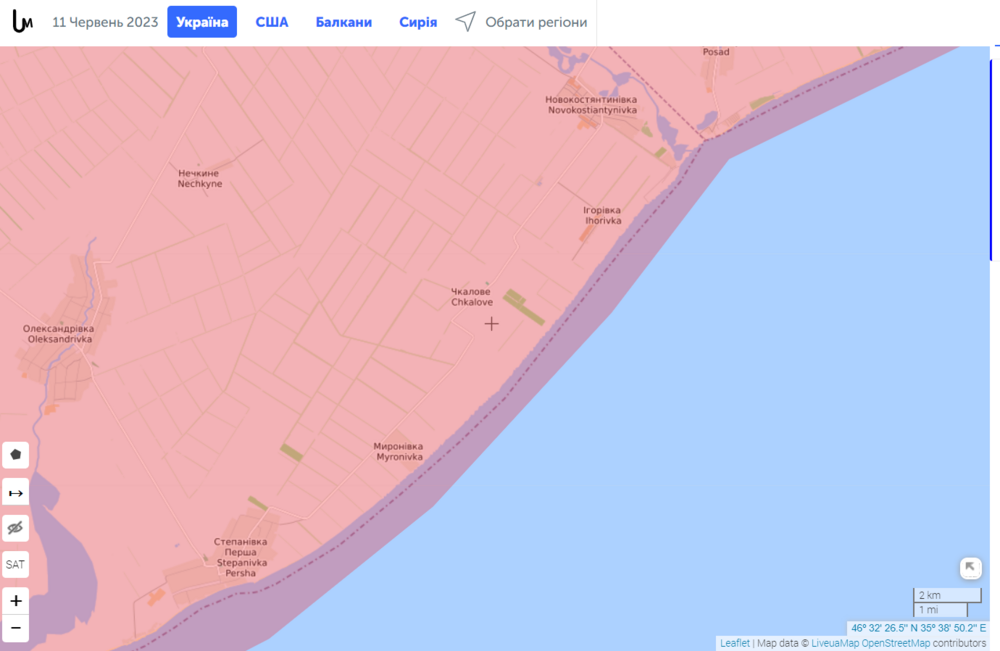Switch to the Балкани region tab
1000x651 pixels.
344,21
